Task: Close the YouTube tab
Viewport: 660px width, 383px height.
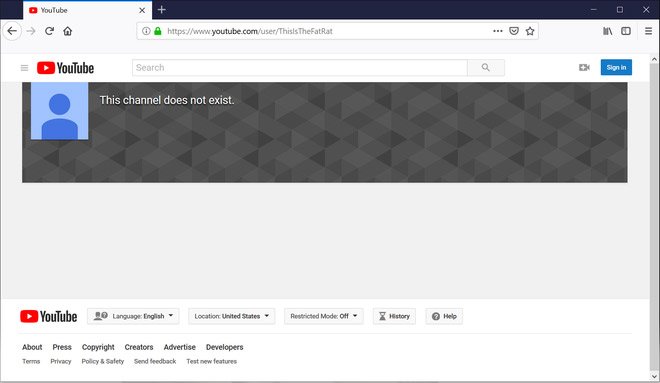Action: tap(142, 10)
